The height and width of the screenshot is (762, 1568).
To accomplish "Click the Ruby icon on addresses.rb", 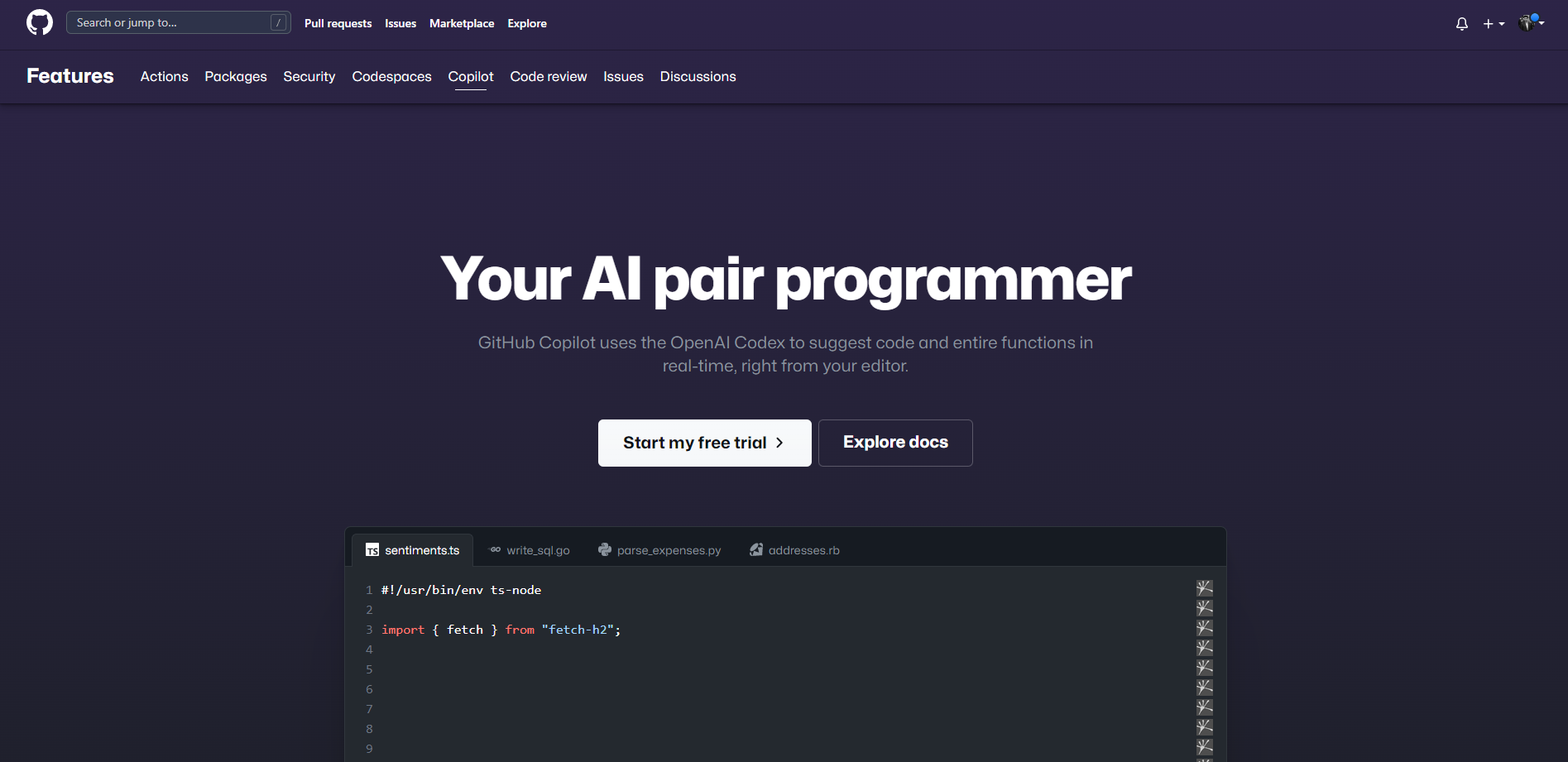I will [x=756, y=549].
